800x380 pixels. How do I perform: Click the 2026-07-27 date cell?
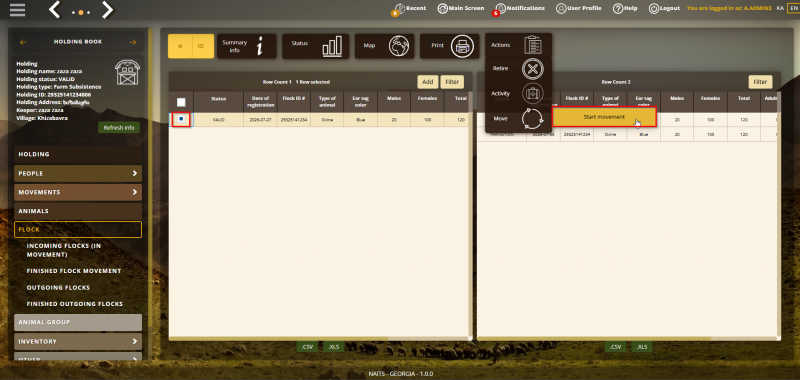tap(260, 120)
